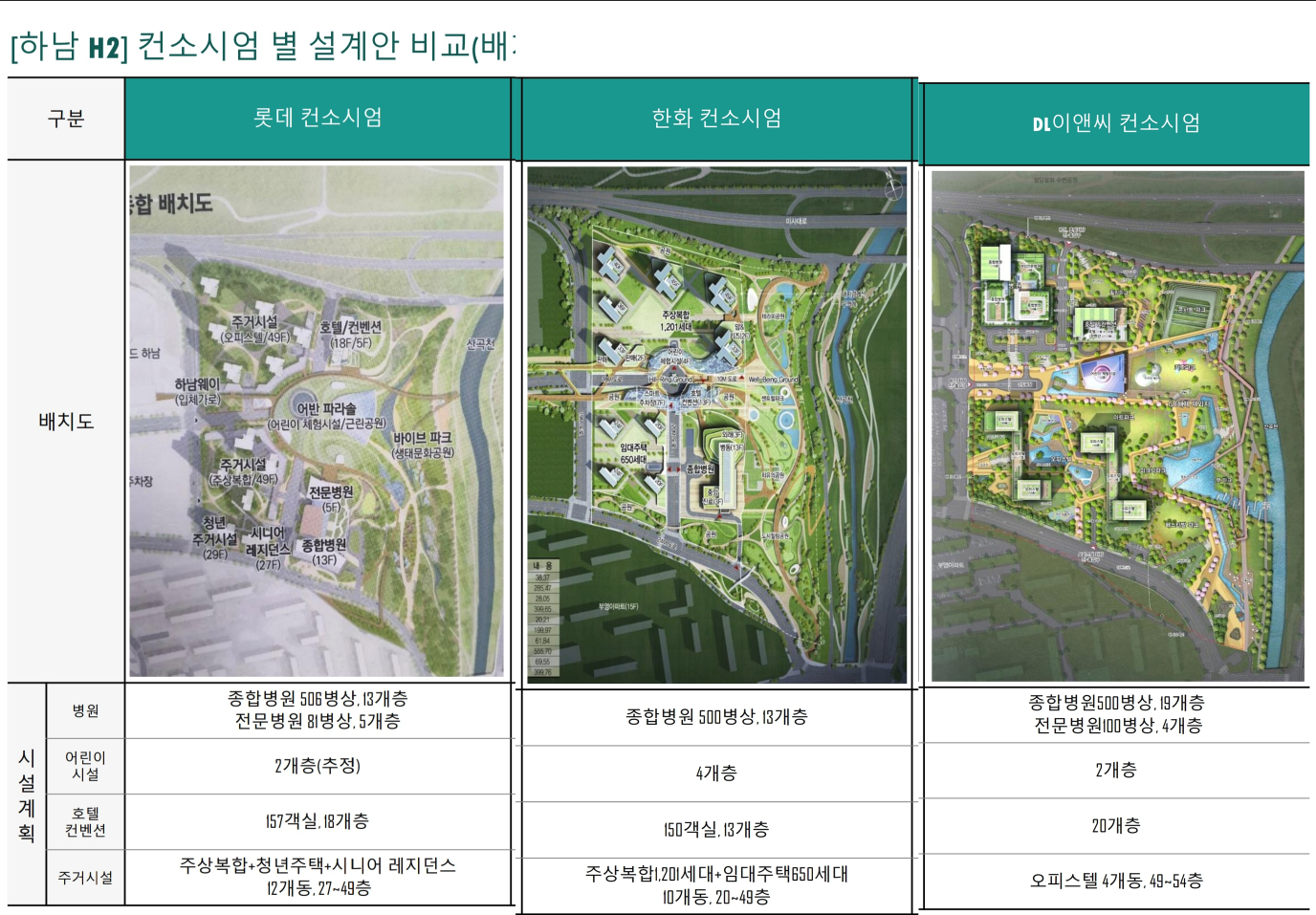Select the 롯데 컨소시엄 column header
Screen dimensions: 1316x915
coord(318,118)
